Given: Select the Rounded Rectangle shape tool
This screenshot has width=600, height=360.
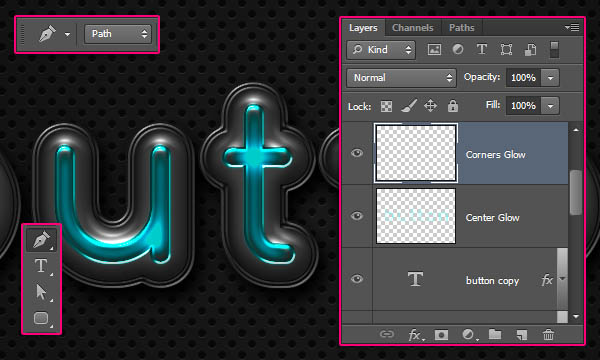Looking at the screenshot, I should click(41, 318).
